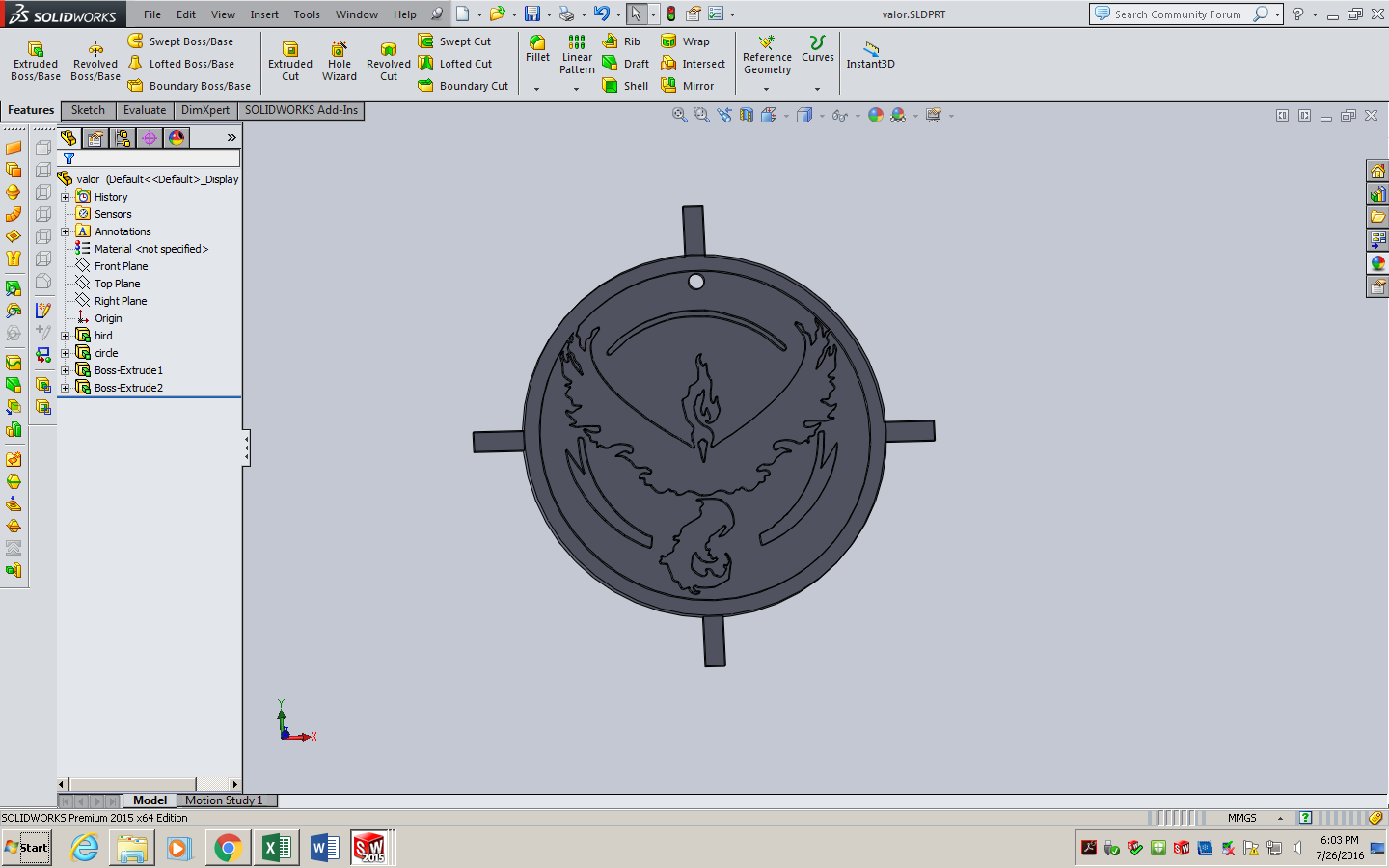Open the Hole Wizard
1389x868 pixels.
[339, 58]
